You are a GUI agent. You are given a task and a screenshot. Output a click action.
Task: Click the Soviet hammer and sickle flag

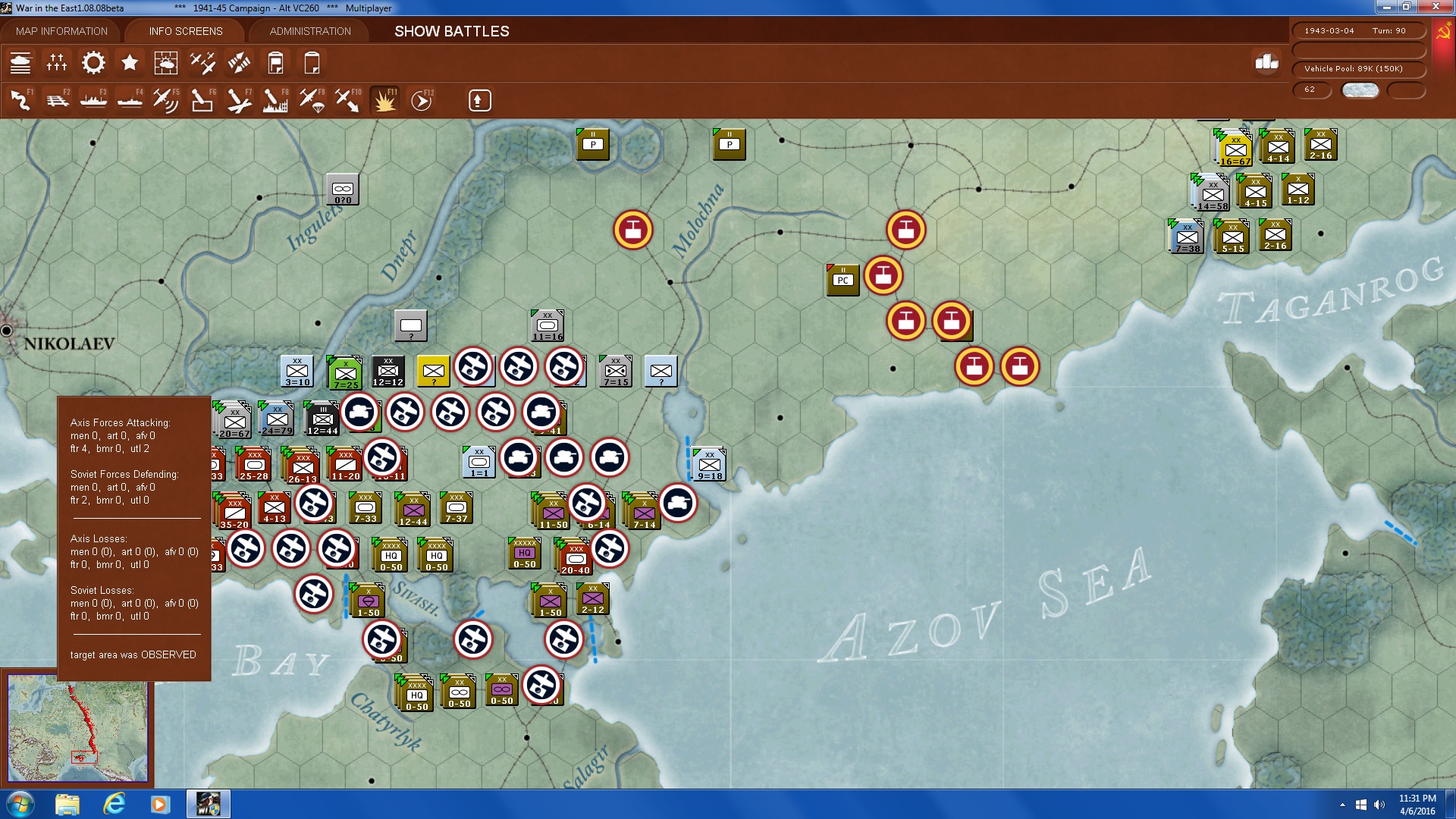[x=1442, y=33]
